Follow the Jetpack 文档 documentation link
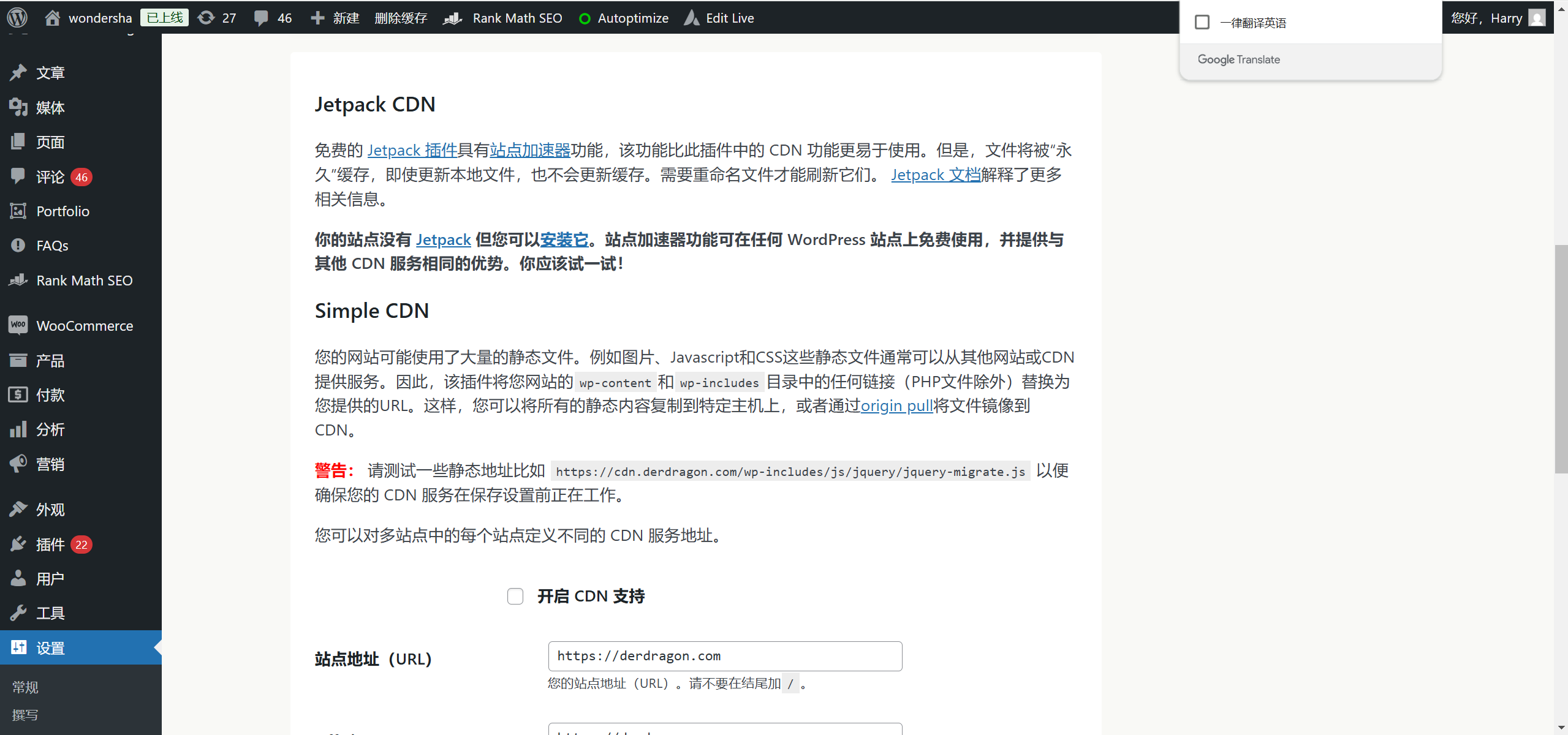Viewport: 1568px width, 735px height. [934, 175]
